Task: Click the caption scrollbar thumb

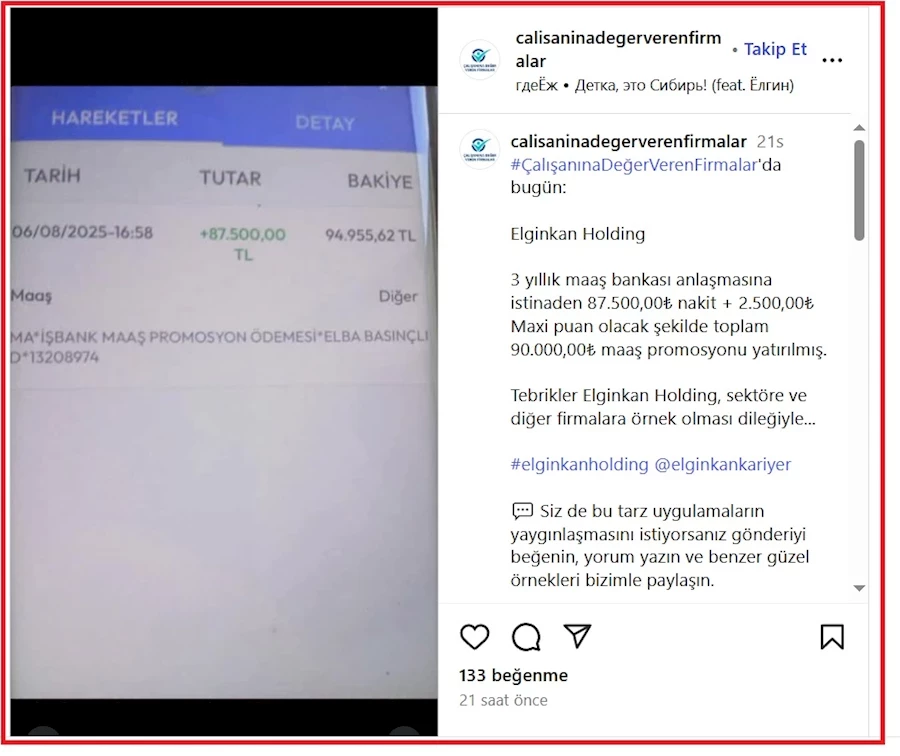Action: click(859, 190)
